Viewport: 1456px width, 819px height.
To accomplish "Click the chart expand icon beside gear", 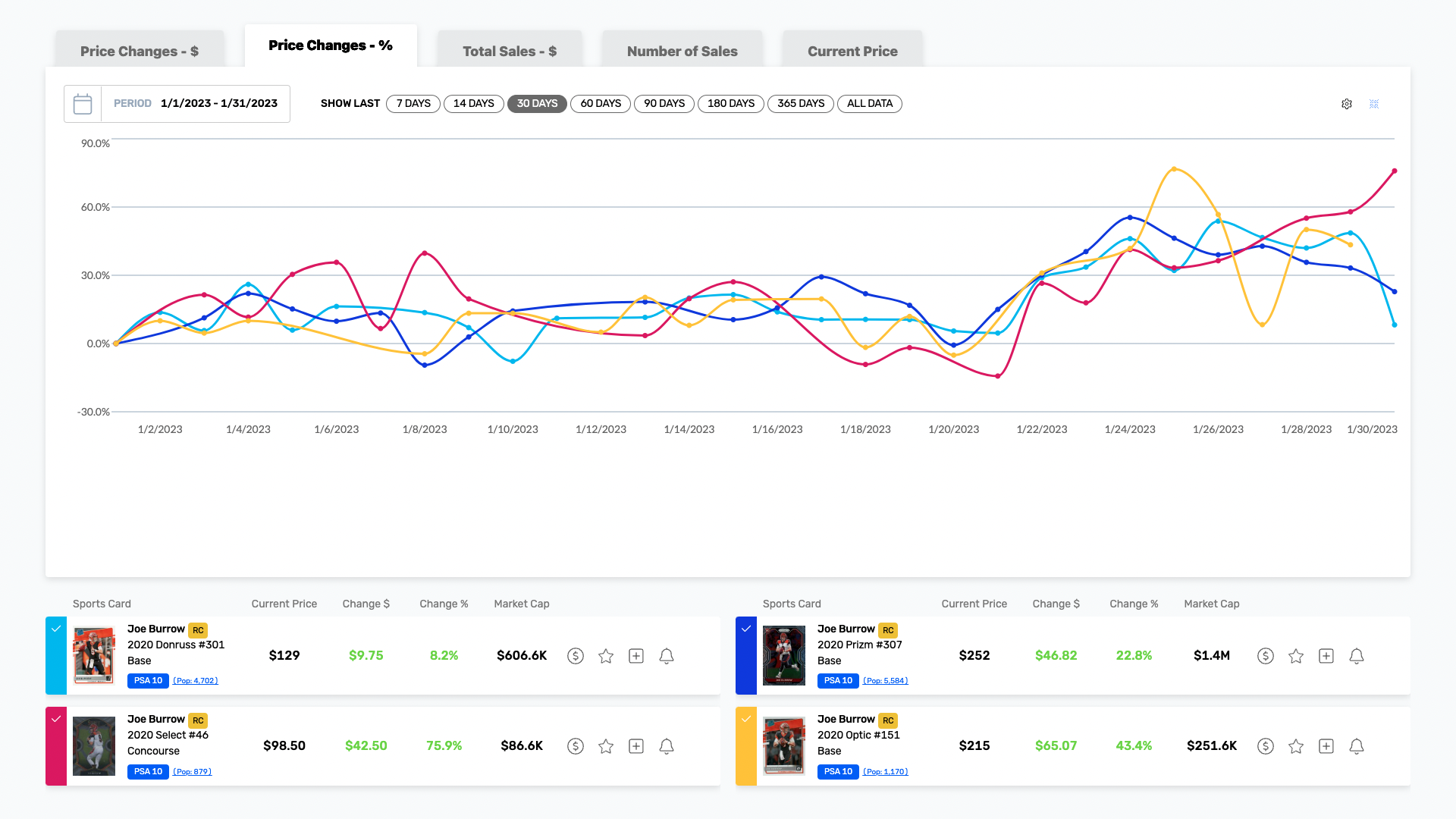I will (1374, 104).
